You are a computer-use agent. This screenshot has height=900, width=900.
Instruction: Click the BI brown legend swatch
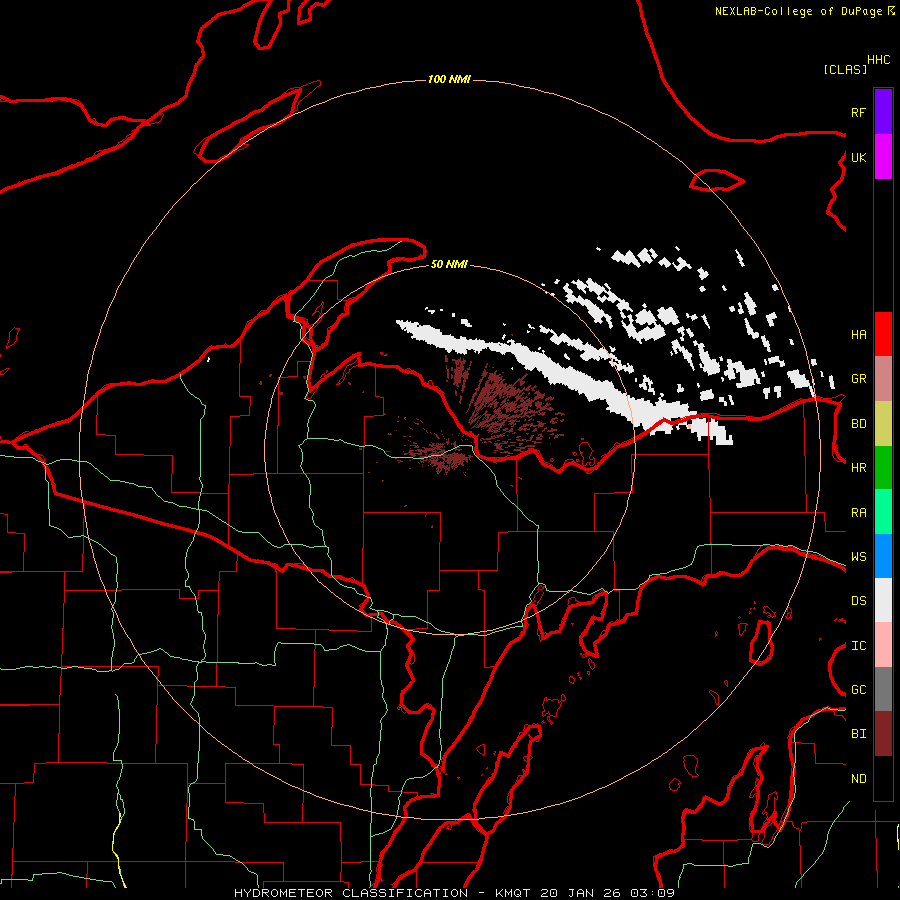883,734
